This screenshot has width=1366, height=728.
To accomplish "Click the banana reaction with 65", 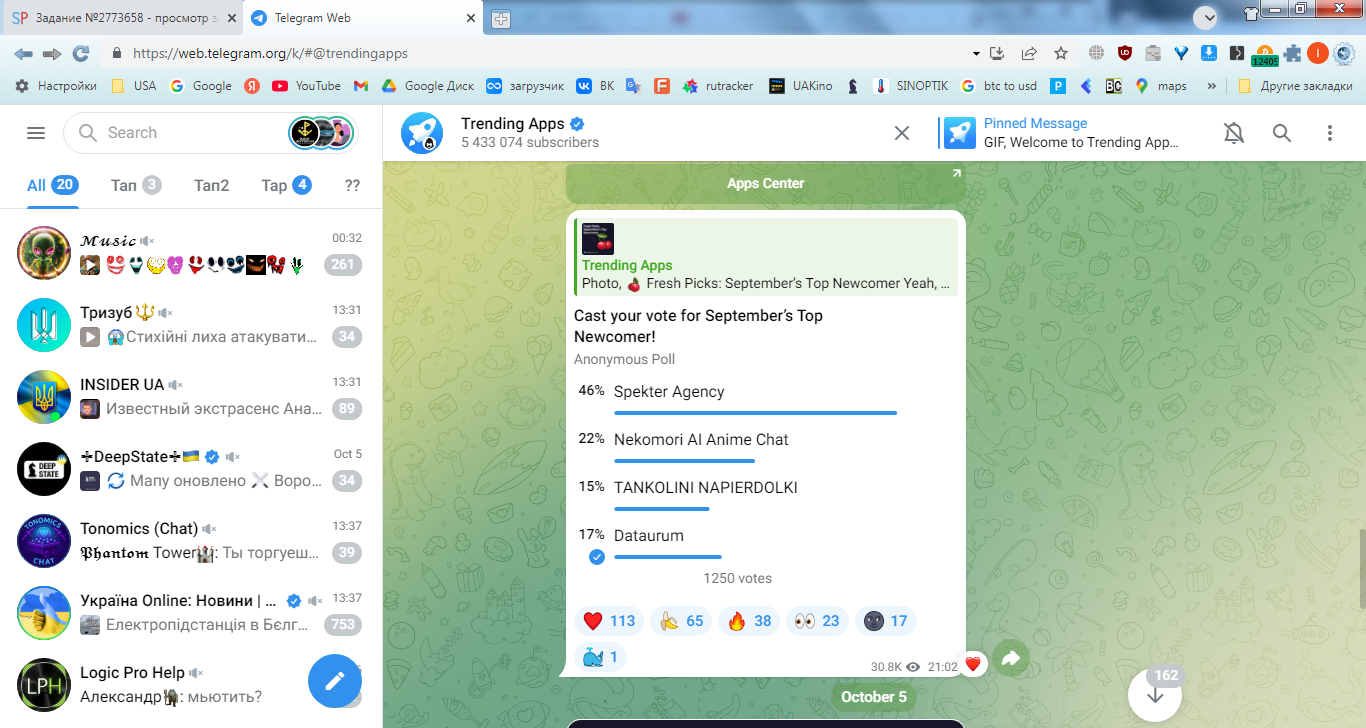I will (681, 621).
